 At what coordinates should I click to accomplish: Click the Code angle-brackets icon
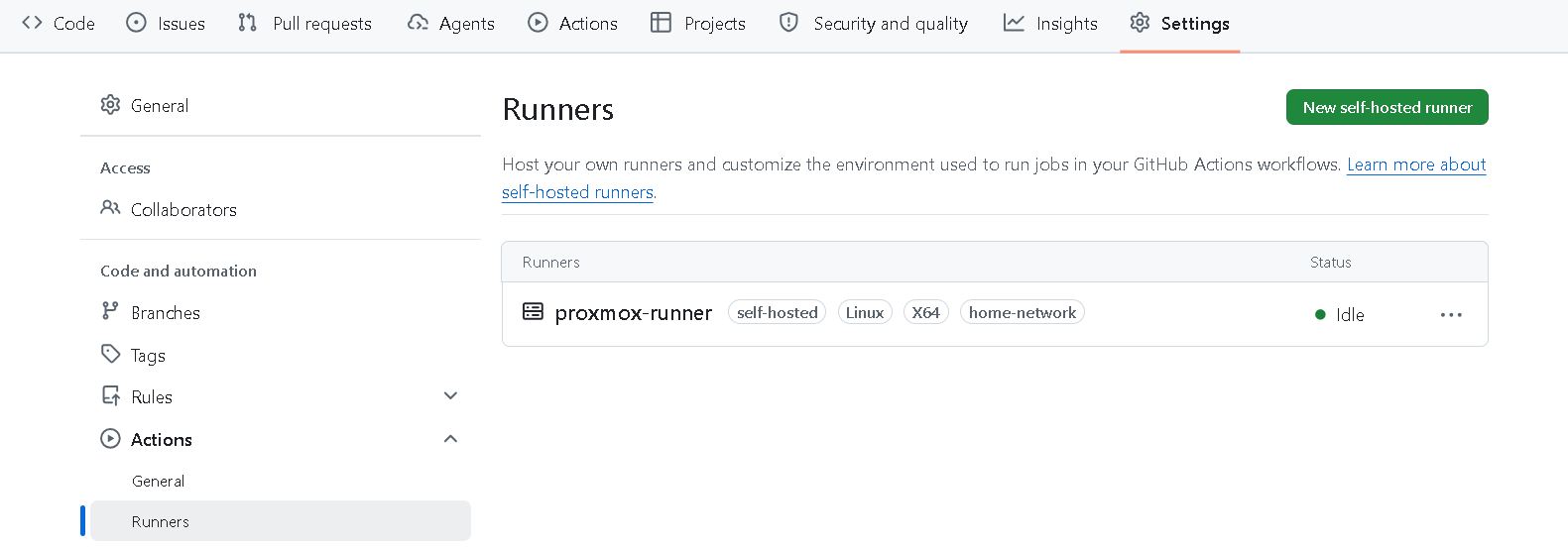click(32, 23)
